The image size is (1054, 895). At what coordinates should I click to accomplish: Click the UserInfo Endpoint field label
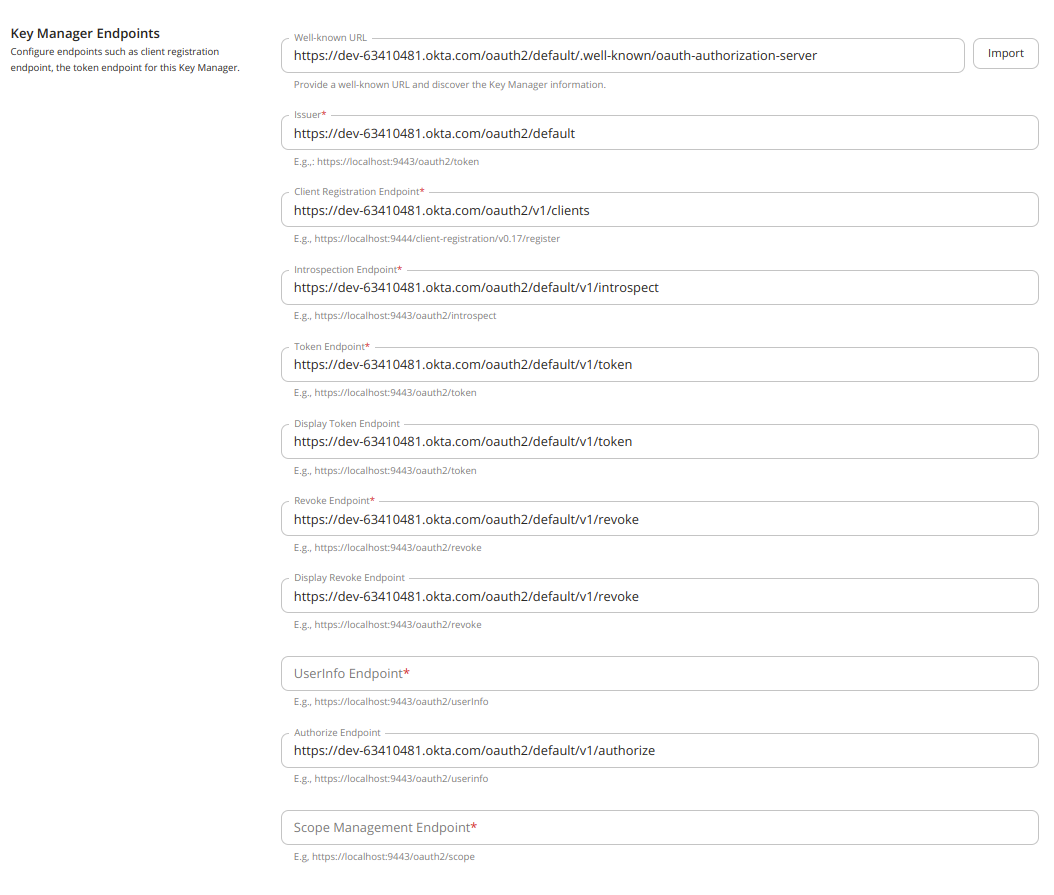pos(351,673)
